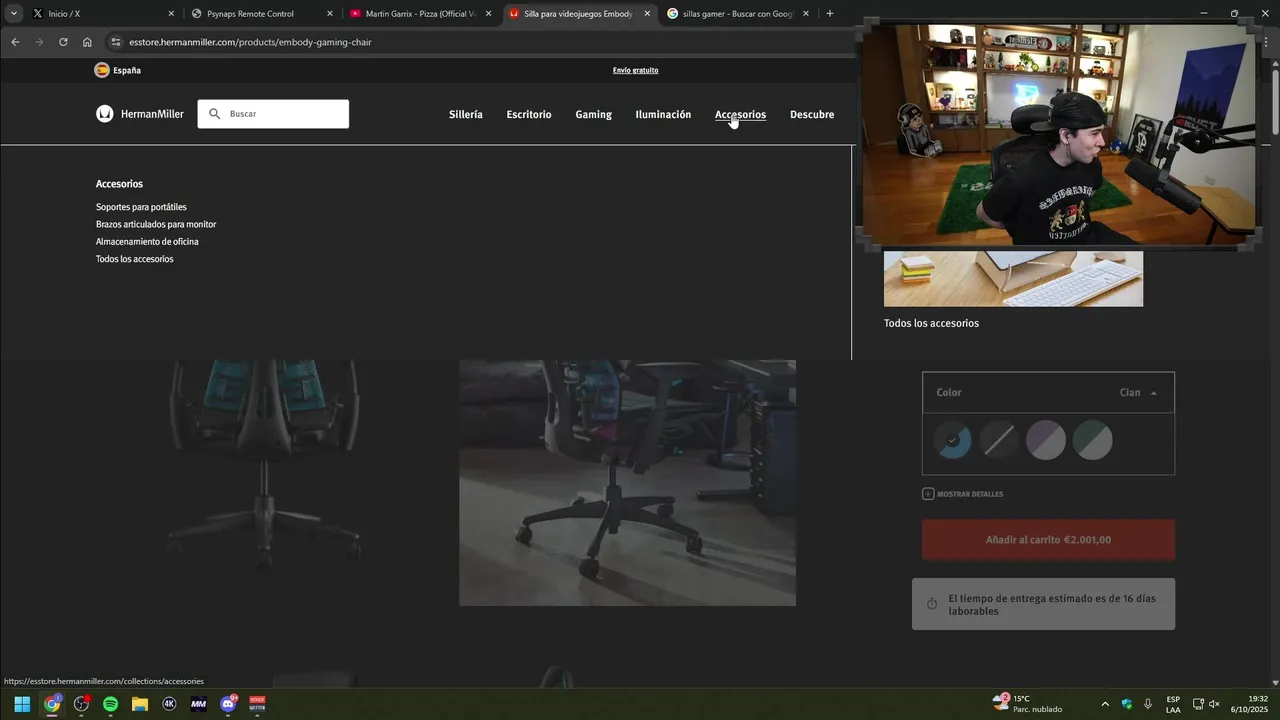Select the purple-grey color swatch
This screenshot has width=1280, height=720.
click(1046, 440)
